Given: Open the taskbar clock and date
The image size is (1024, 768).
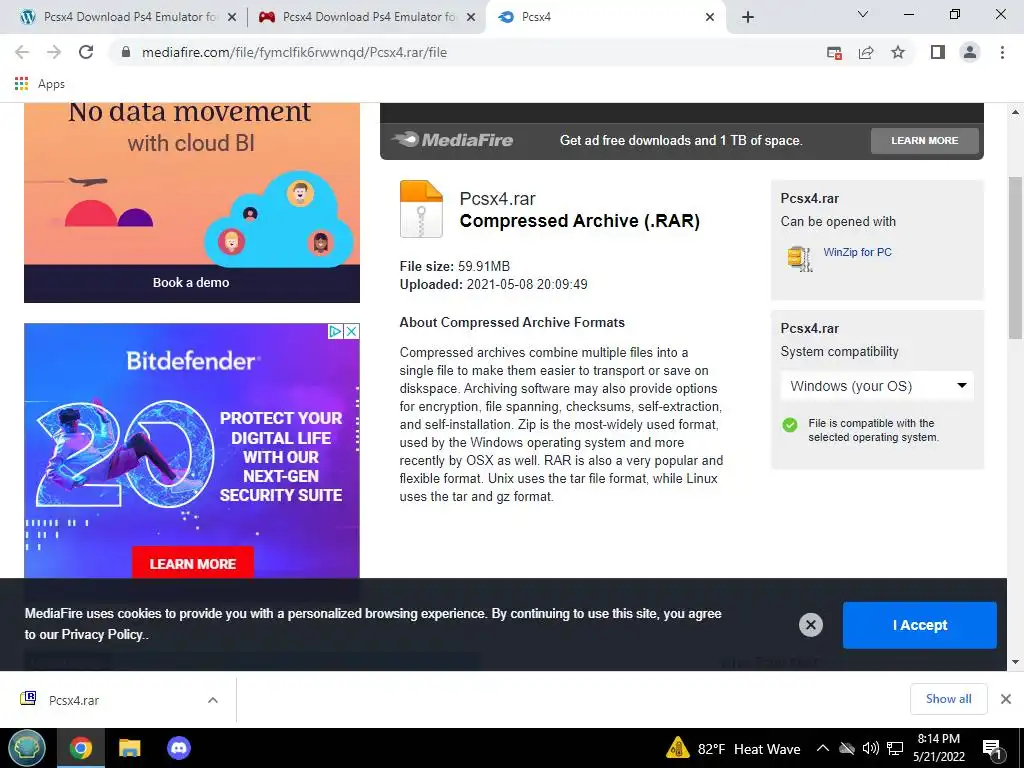Looking at the screenshot, I should pyautogui.click(x=938, y=748).
